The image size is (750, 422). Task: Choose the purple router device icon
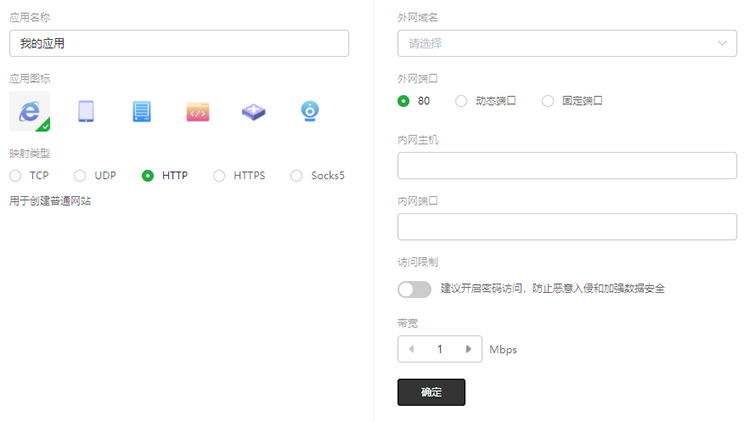pos(254,111)
